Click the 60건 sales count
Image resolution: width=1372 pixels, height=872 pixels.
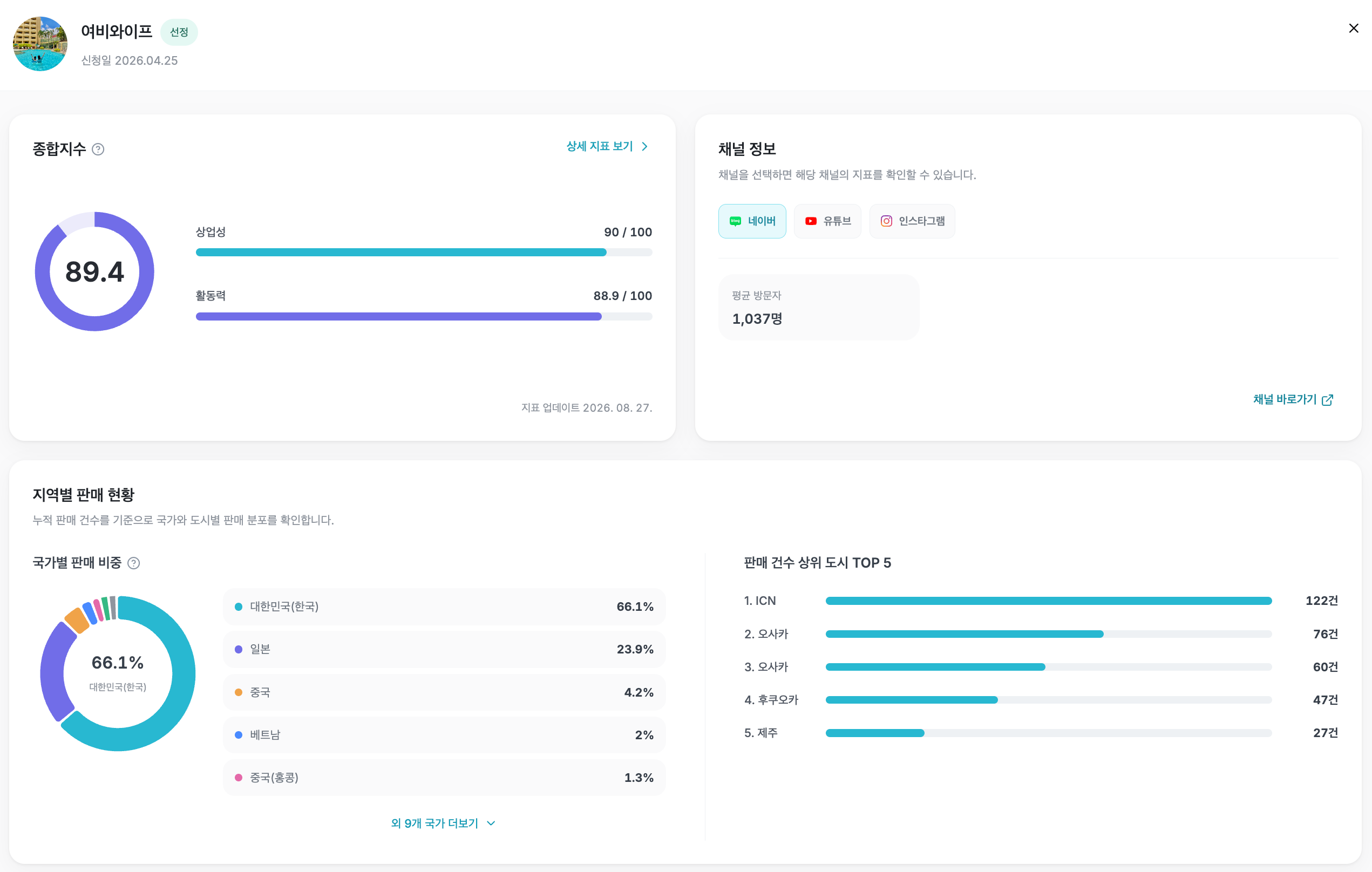click(x=1325, y=666)
